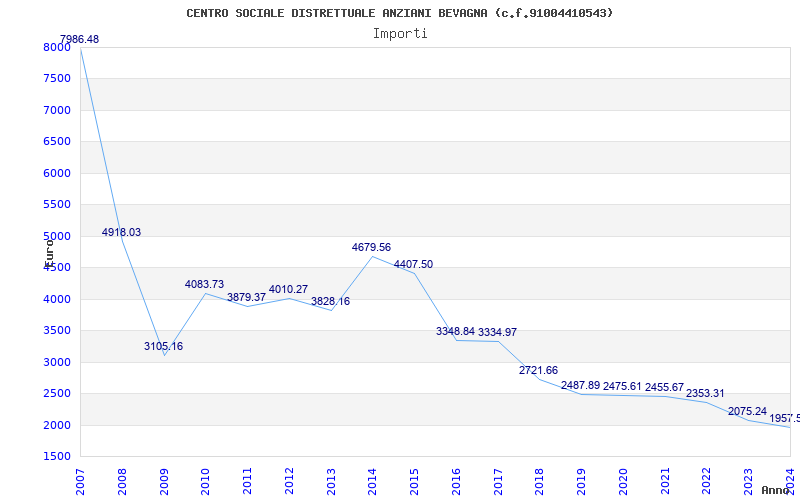Image resolution: width=800 pixels, height=500 pixels.
Task: Select the 2721.66 data label for 2018
Action: pyautogui.click(x=538, y=371)
